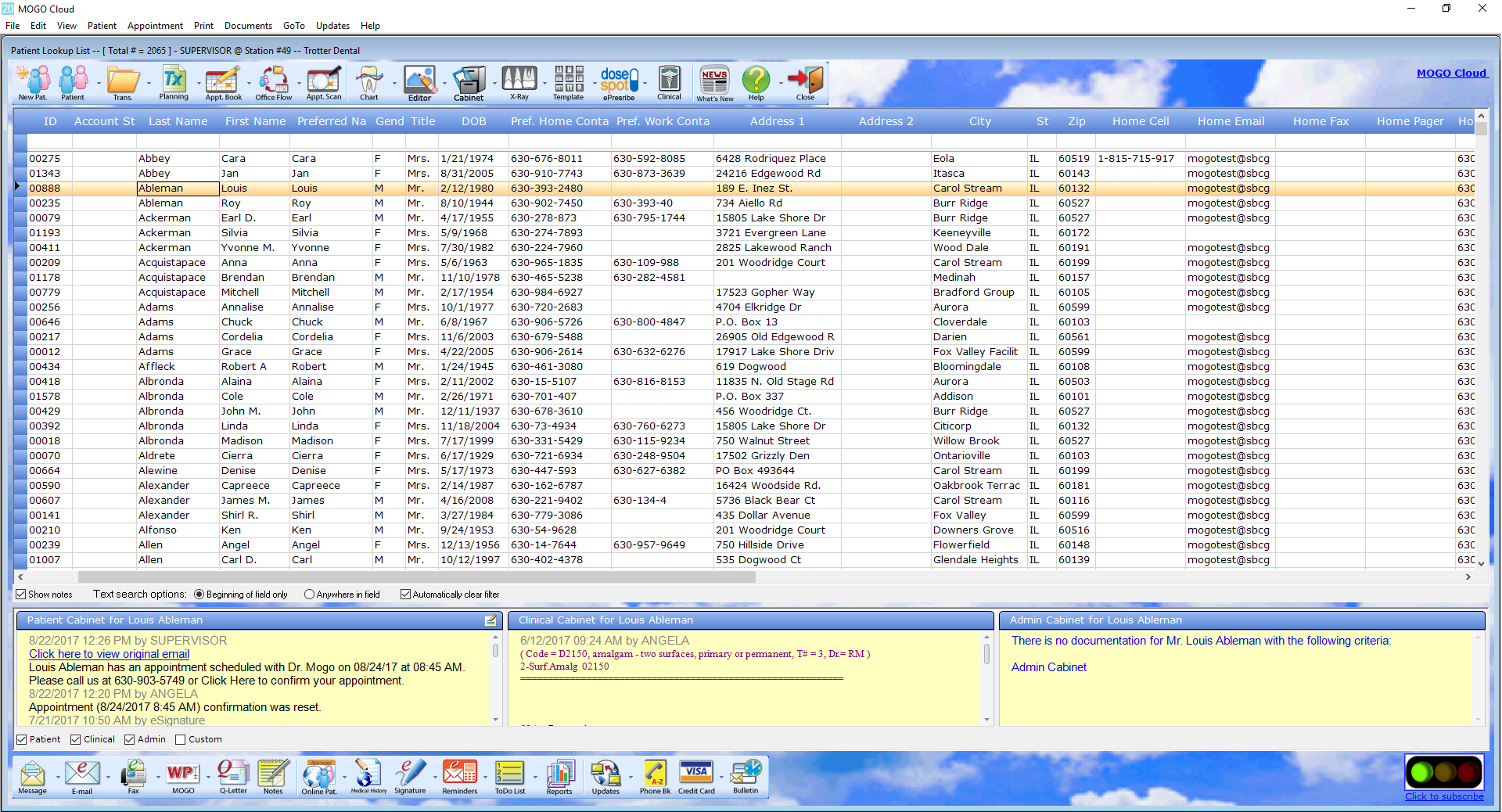This screenshot has height=812, width=1502.
Task: Open the Fax tool
Action: pyautogui.click(x=133, y=777)
